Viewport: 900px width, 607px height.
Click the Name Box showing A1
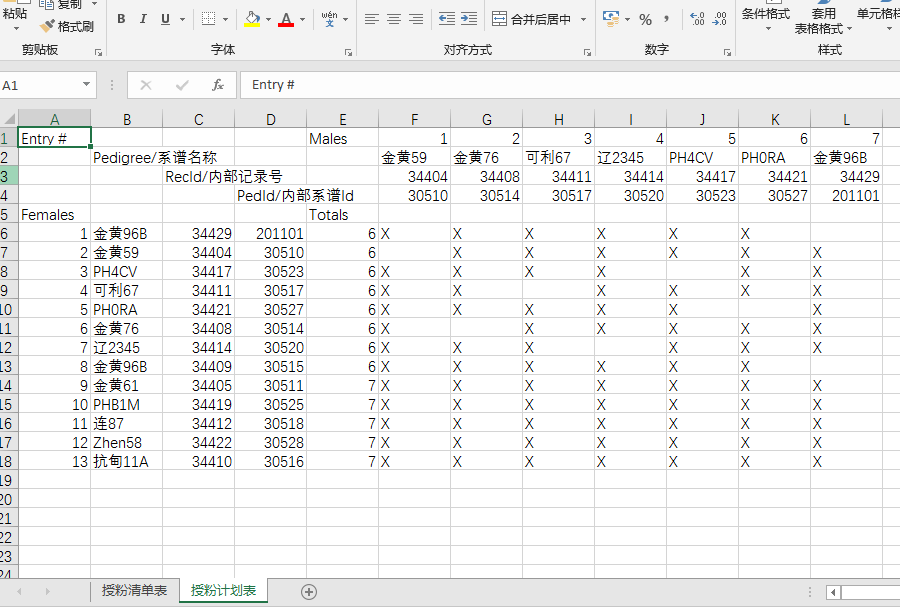click(39, 85)
